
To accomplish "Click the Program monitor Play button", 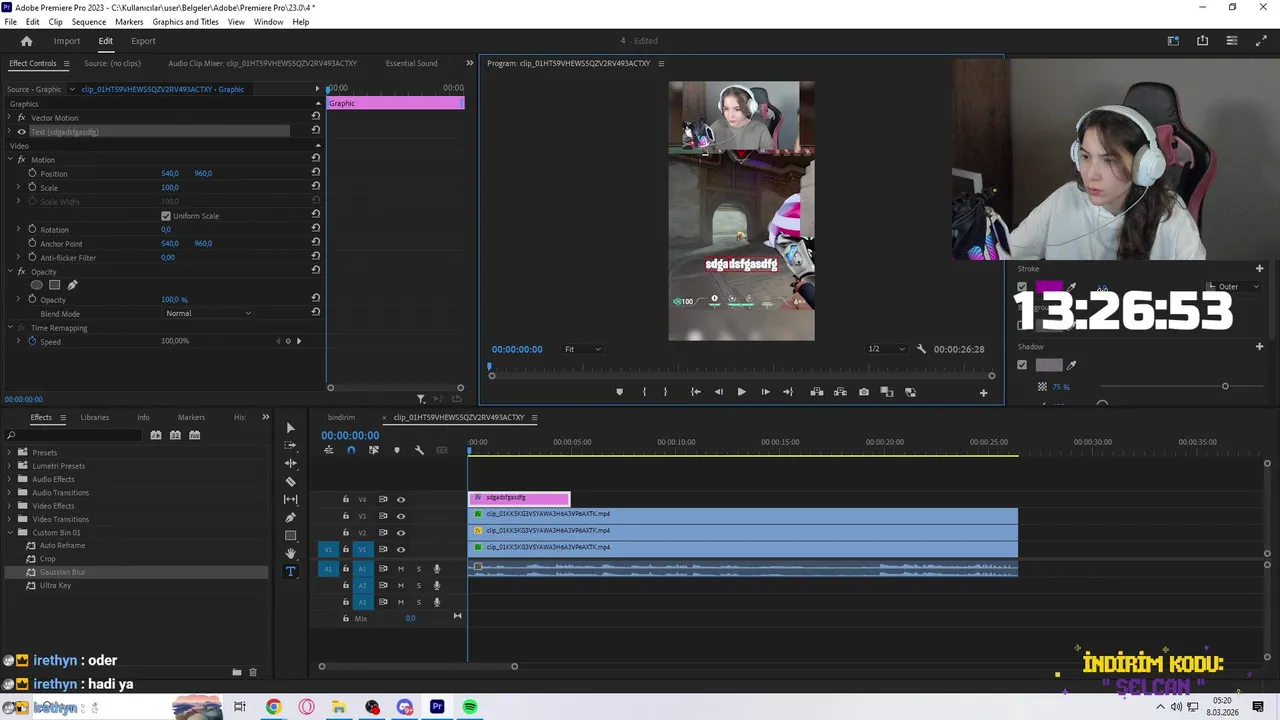I will [741, 392].
